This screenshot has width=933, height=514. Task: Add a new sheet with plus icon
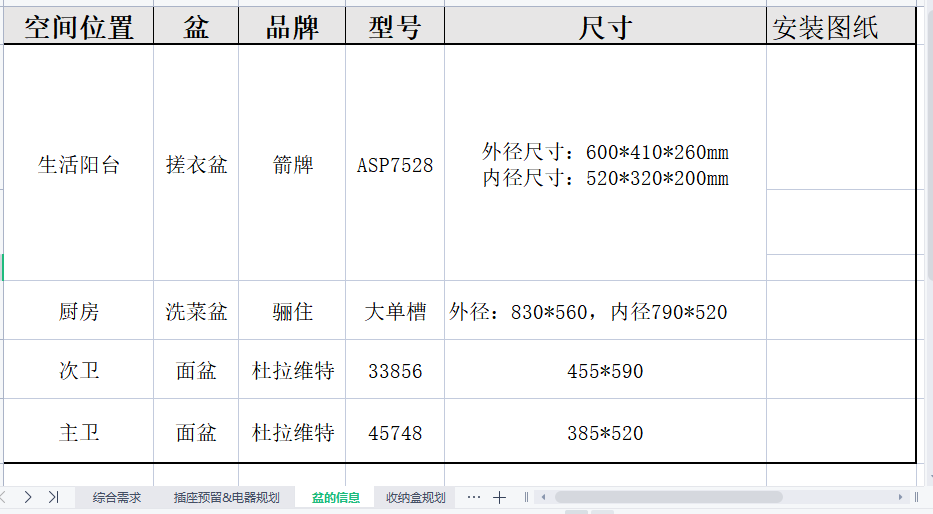(x=500, y=497)
